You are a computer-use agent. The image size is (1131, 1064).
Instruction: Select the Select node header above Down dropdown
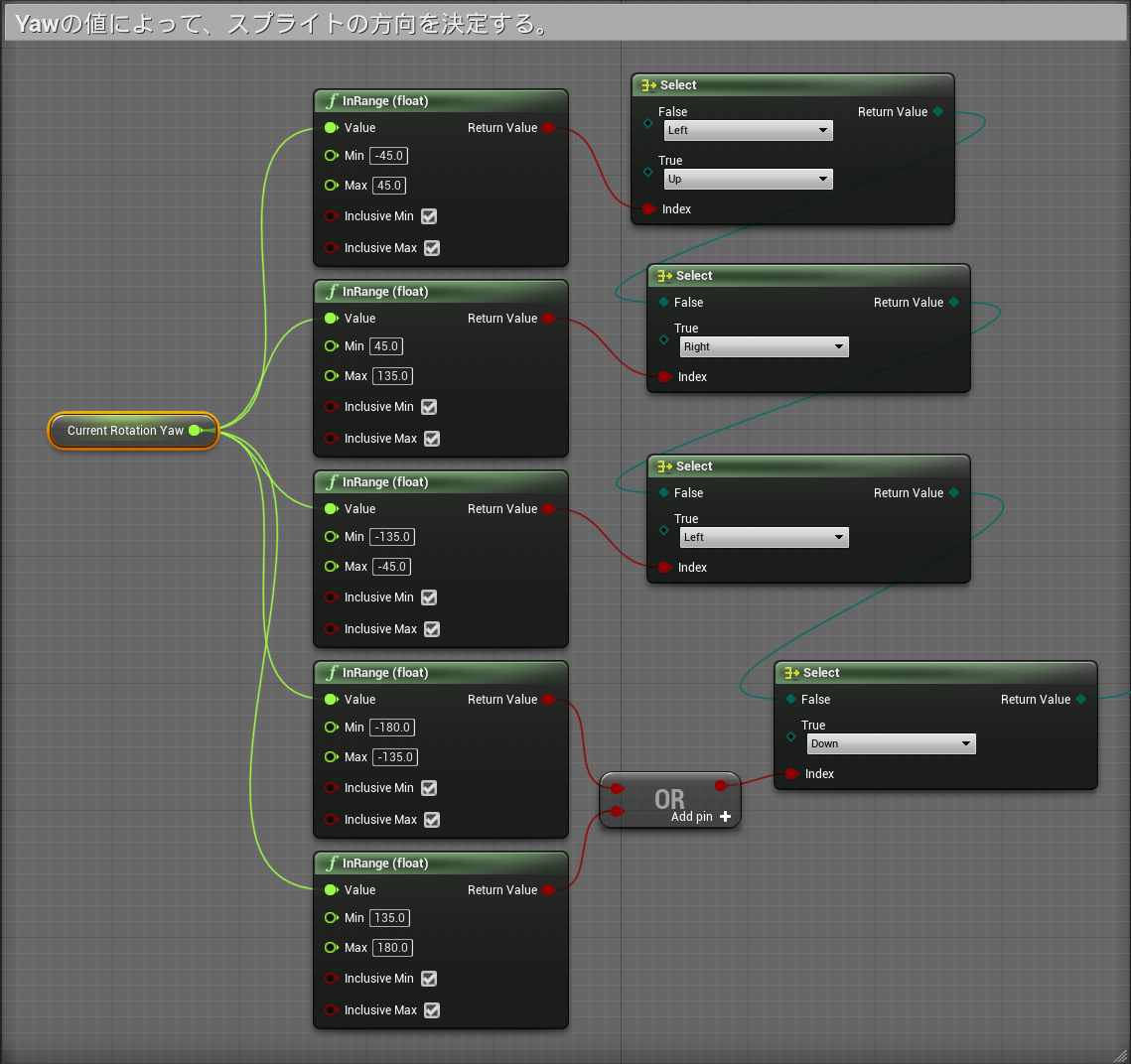(x=935, y=673)
